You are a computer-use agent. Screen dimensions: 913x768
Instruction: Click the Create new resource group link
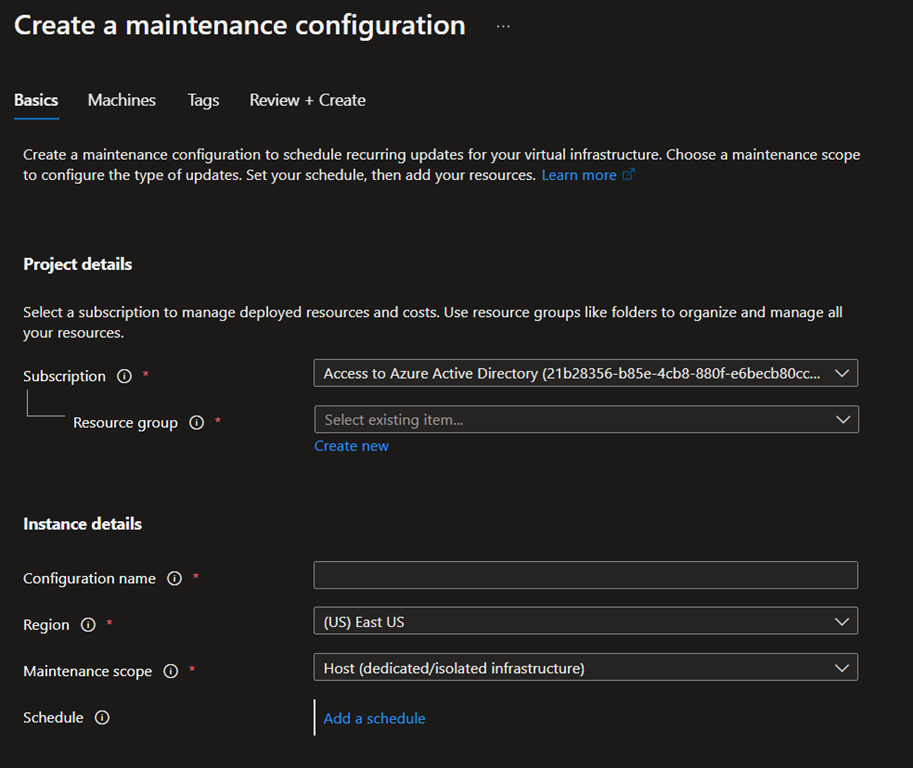click(351, 446)
